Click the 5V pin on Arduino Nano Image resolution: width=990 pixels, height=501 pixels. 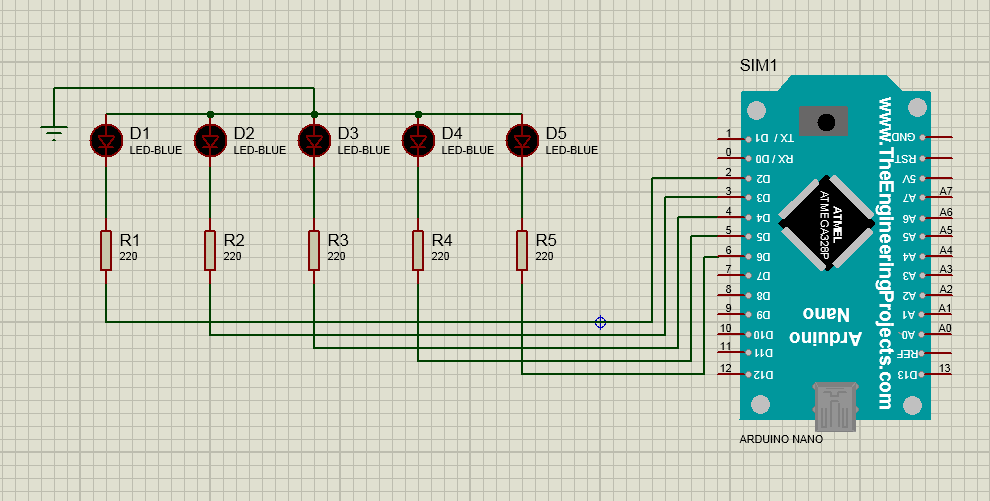point(922,178)
